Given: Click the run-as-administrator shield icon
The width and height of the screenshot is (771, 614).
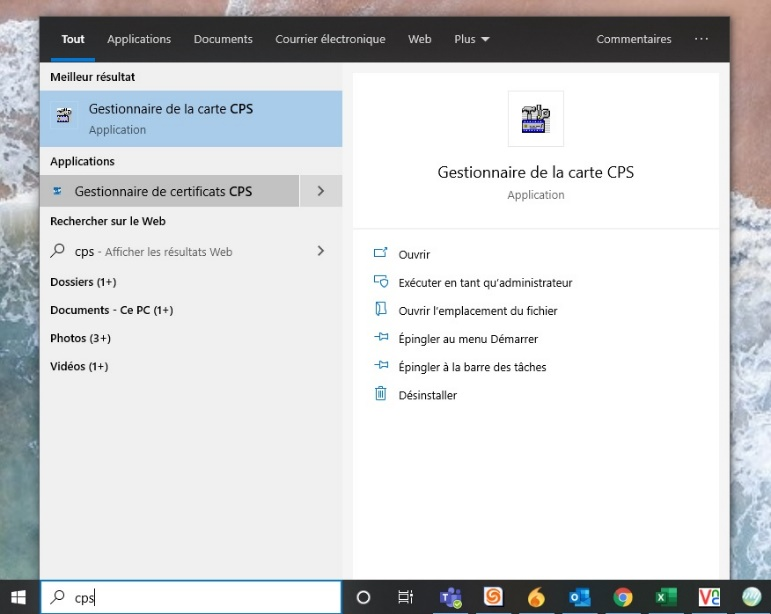Looking at the screenshot, I should point(381,281).
